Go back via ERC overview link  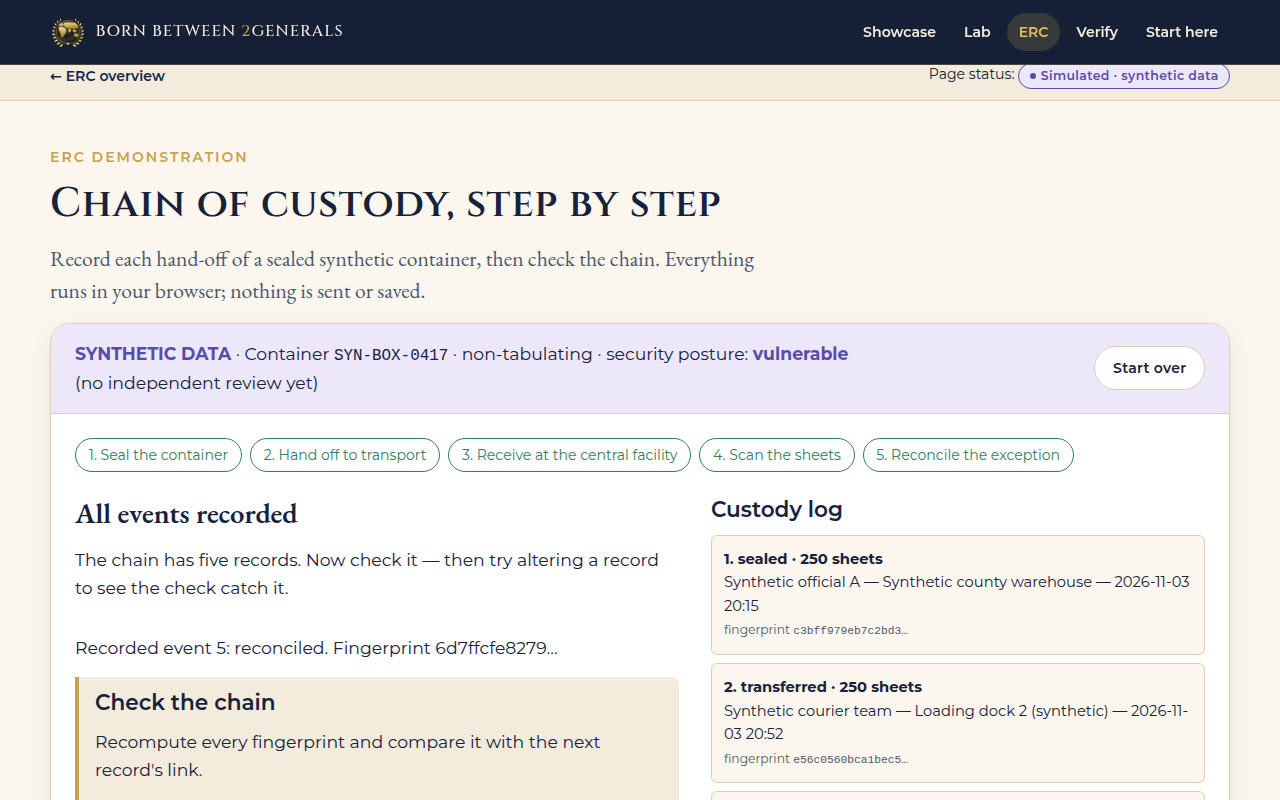pos(108,76)
